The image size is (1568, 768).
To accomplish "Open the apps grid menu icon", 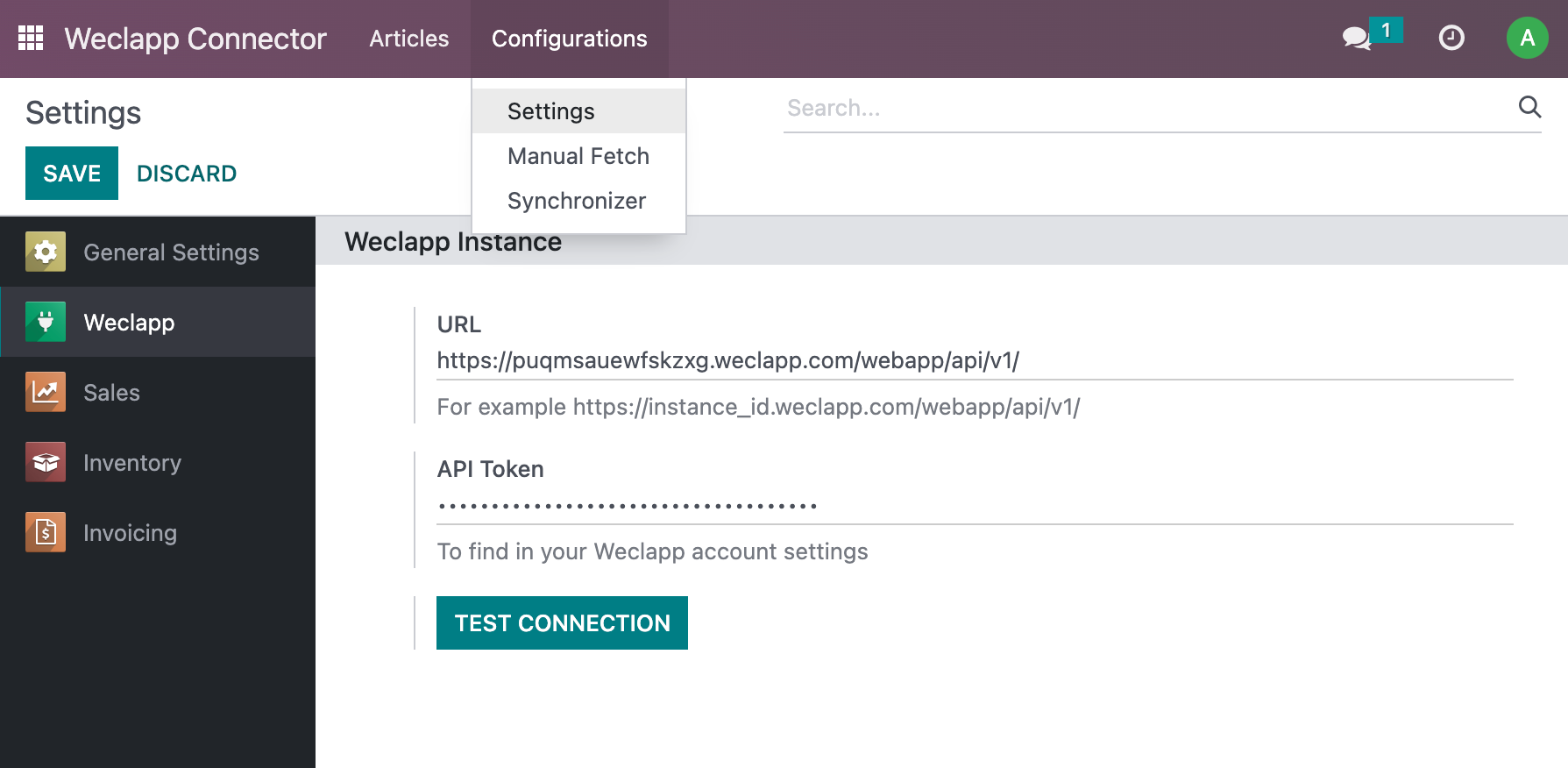I will (31, 38).
